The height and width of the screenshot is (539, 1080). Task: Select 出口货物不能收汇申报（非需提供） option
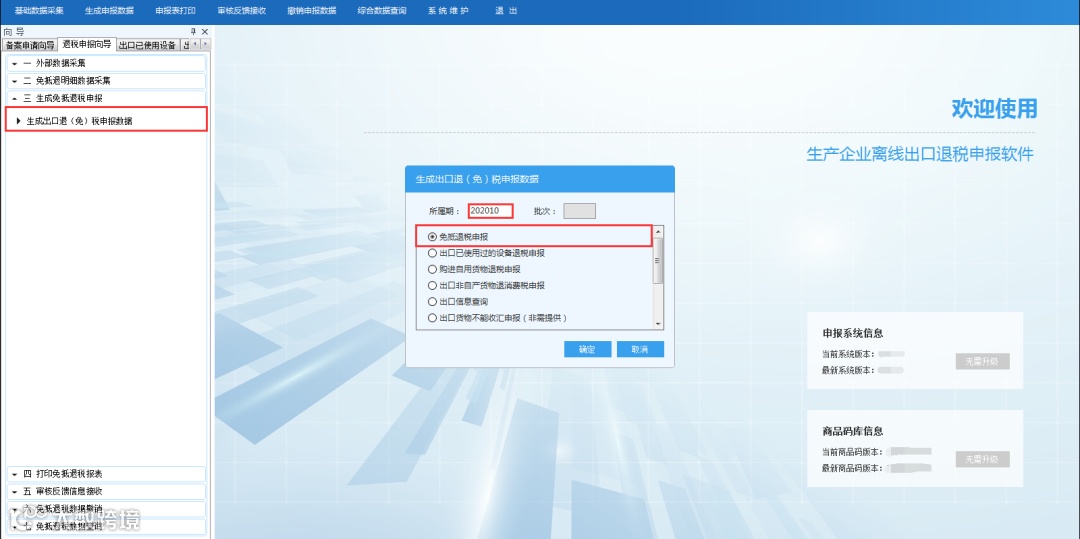coord(497,318)
